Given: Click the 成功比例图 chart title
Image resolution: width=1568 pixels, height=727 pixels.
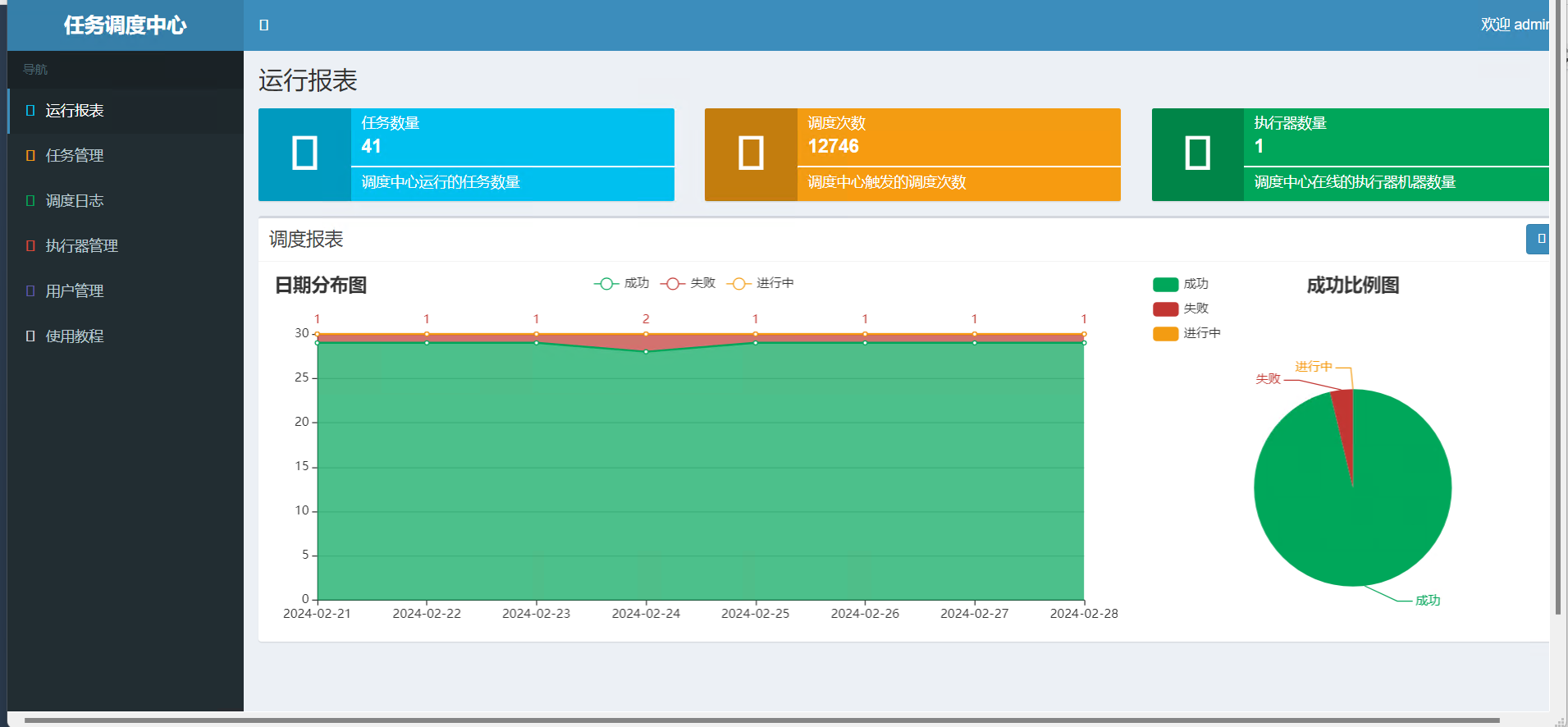Looking at the screenshot, I should pos(1353,286).
